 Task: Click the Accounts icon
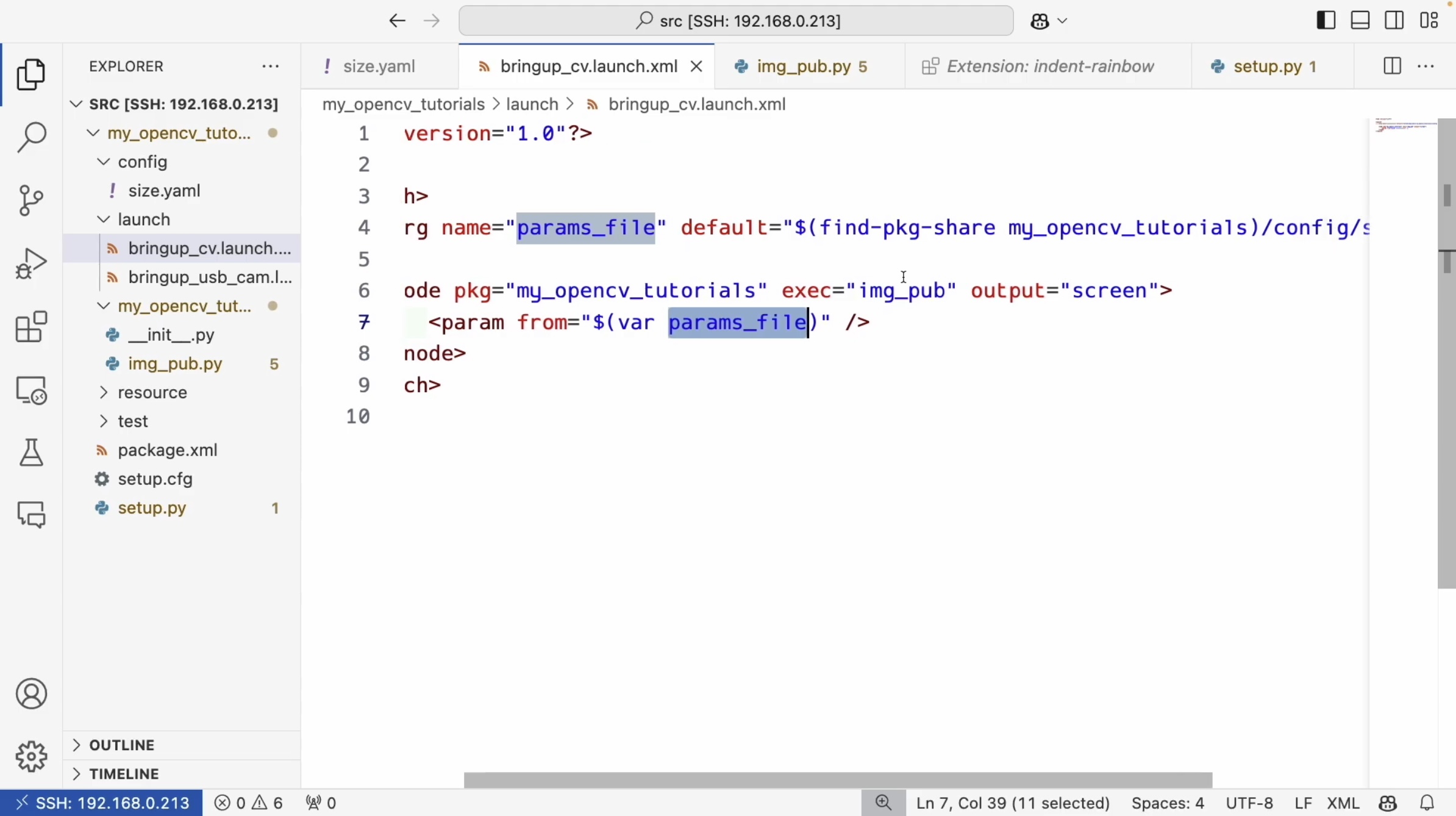(31, 694)
